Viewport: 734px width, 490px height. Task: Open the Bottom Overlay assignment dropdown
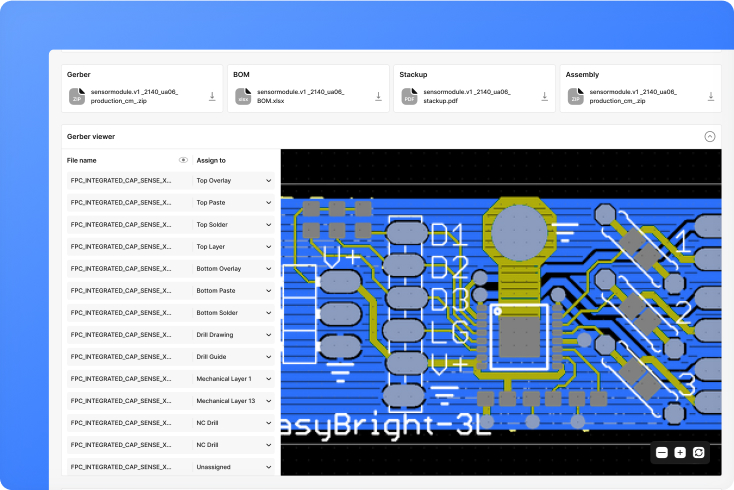tap(233, 269)
